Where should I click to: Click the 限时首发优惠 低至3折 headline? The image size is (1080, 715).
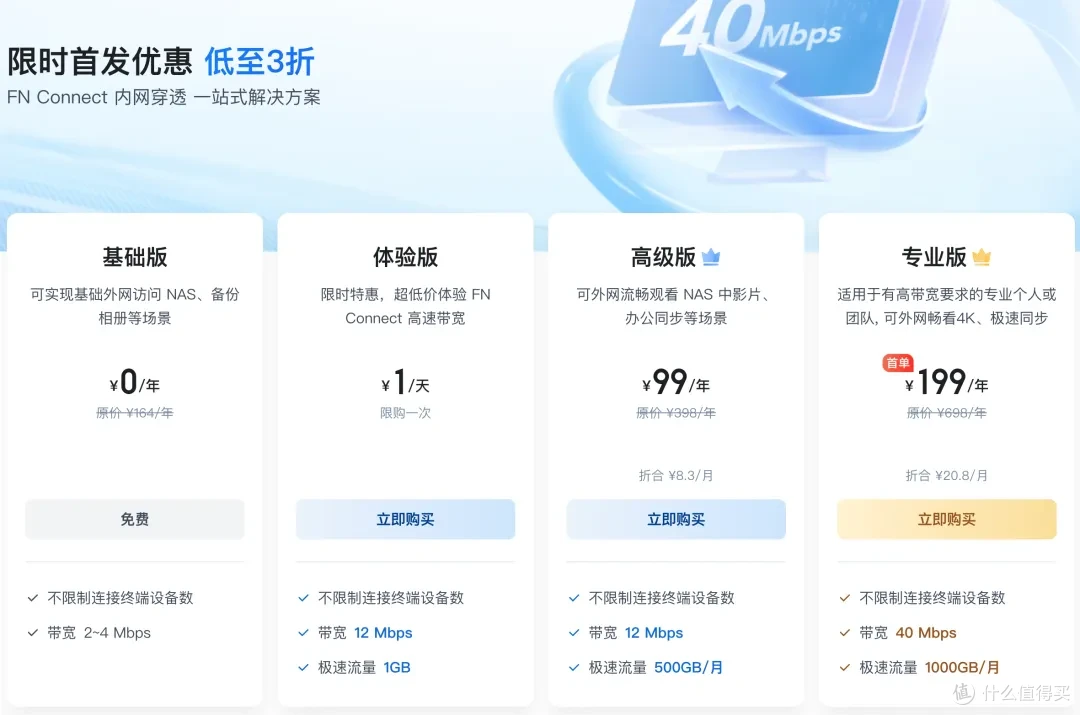160,61
